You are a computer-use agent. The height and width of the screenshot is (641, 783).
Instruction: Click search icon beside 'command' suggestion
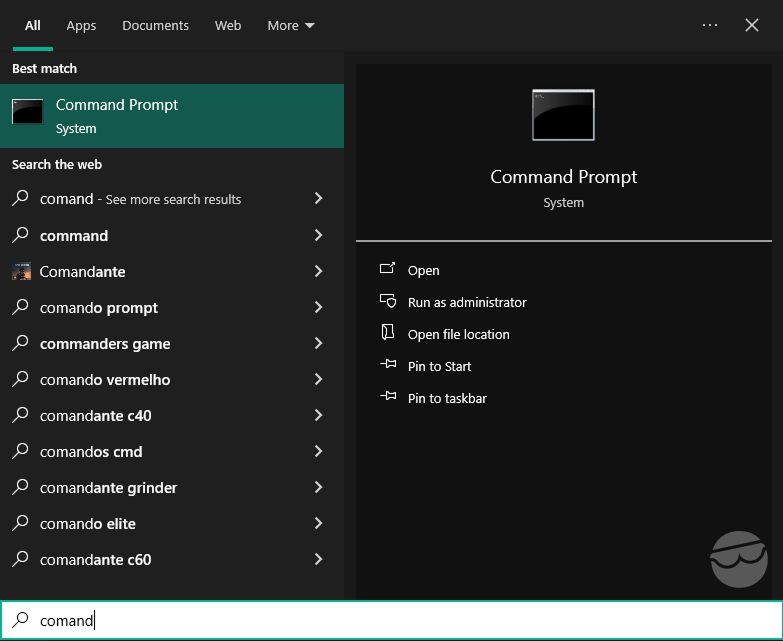[20, 235]
